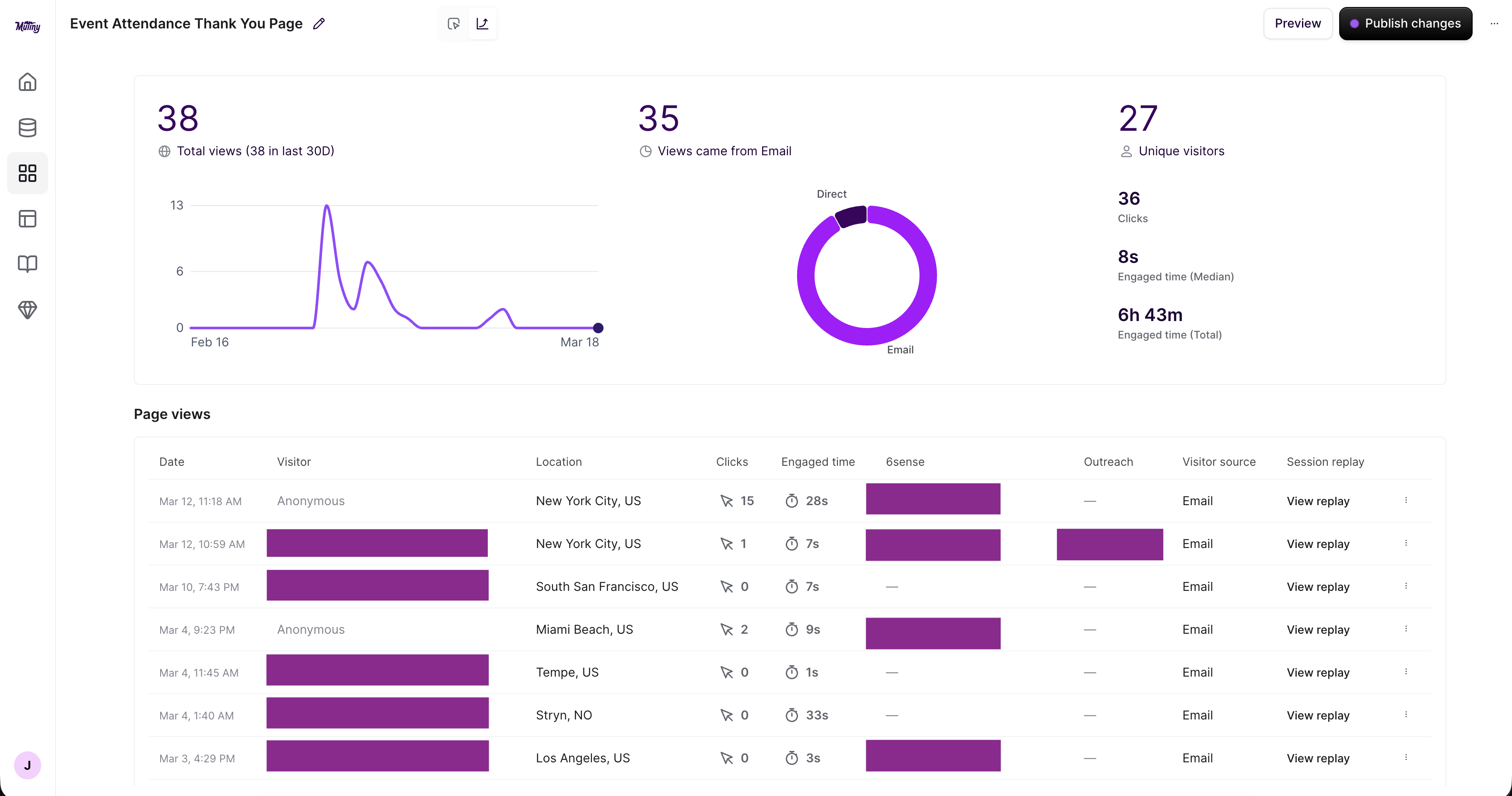Image resolution: width=1512 pixels, height=796 pixels.
Task: Open the diamond gem icon in the sidebar
Action: click(28, 309)
